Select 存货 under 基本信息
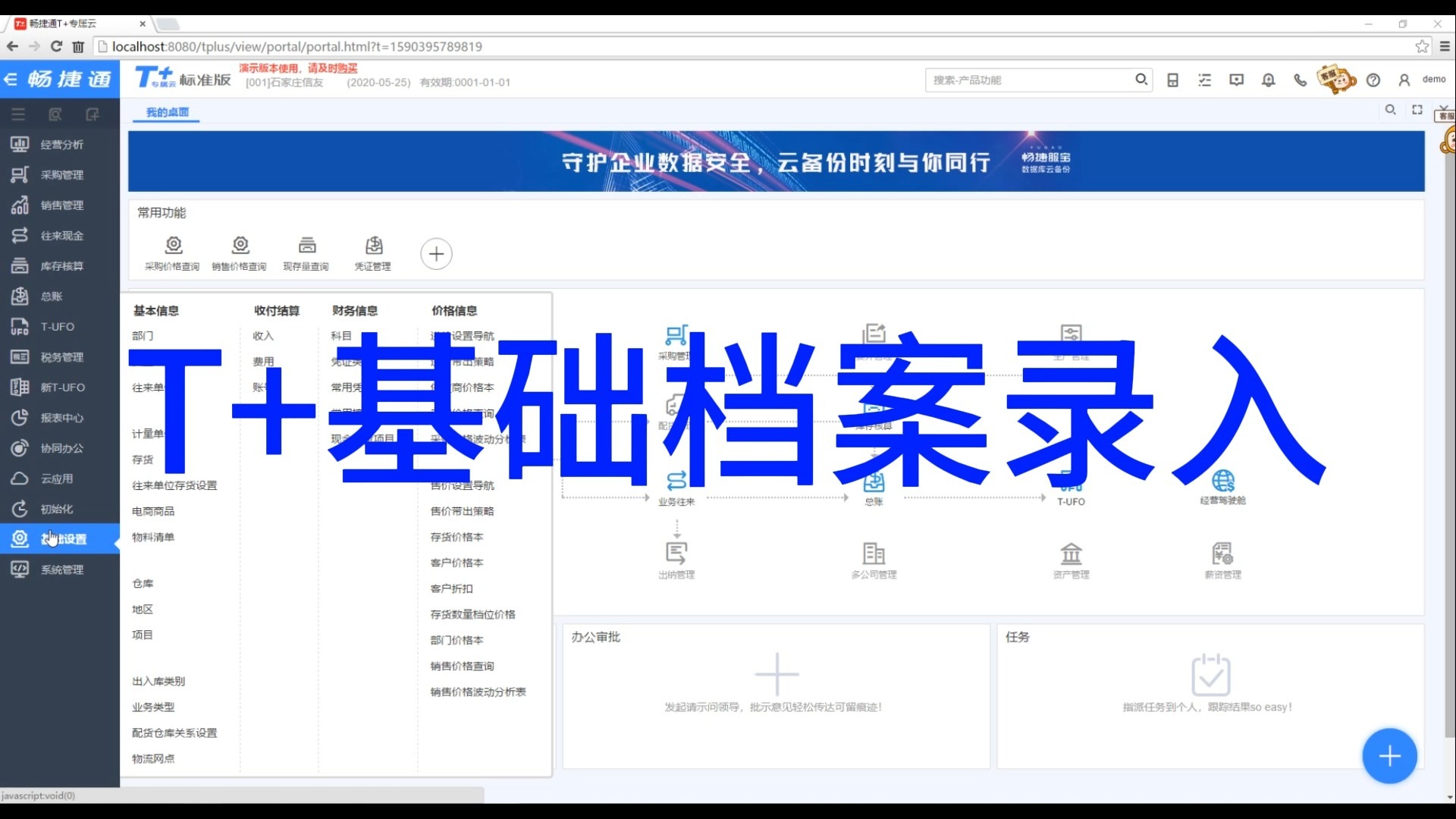This screenshot has width=1456, height=819. pos(143,460)
